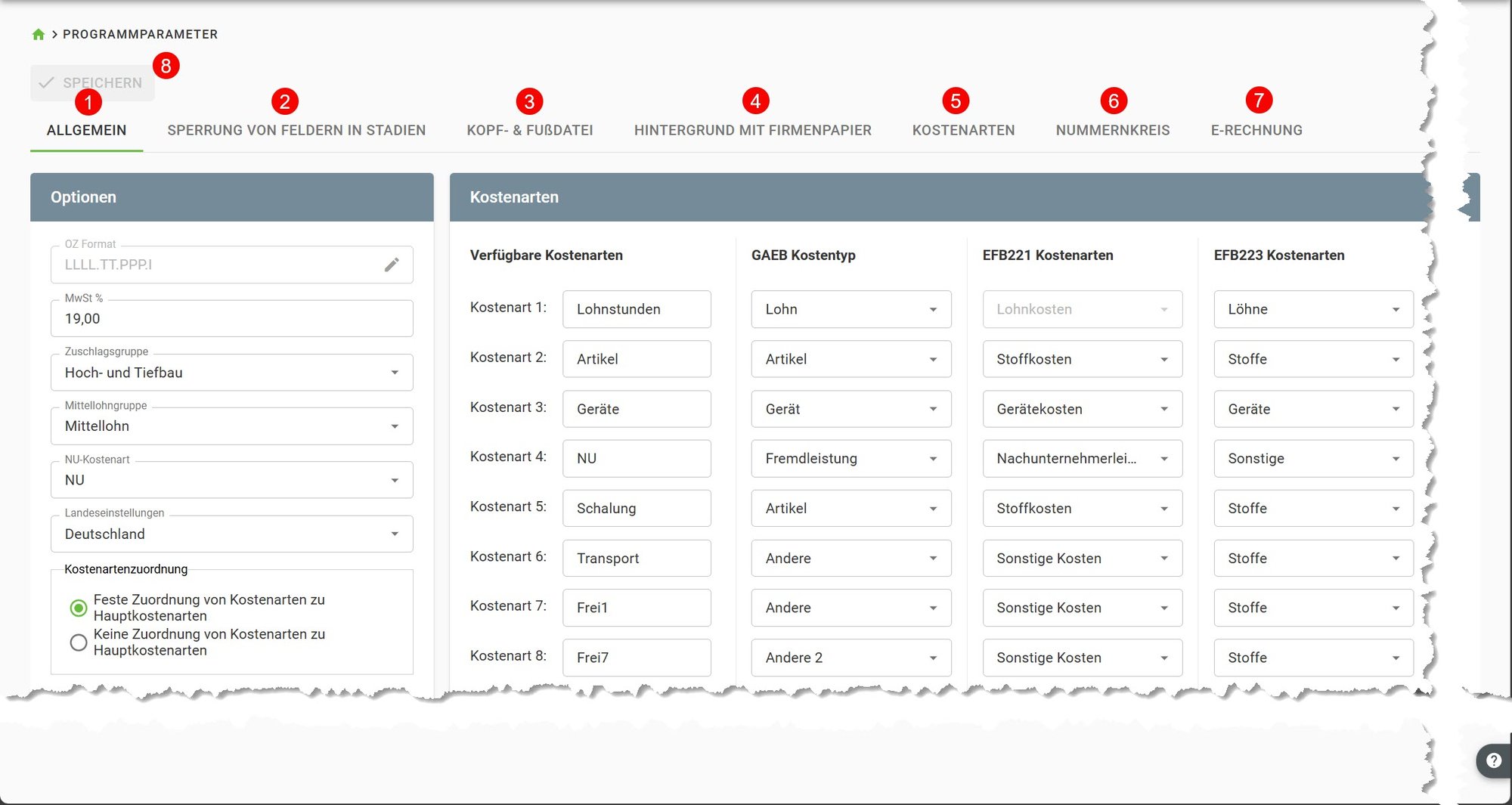Click the MwSt % input field
The width and height of the screenshot is (1512, 805).
coord(231,318)
